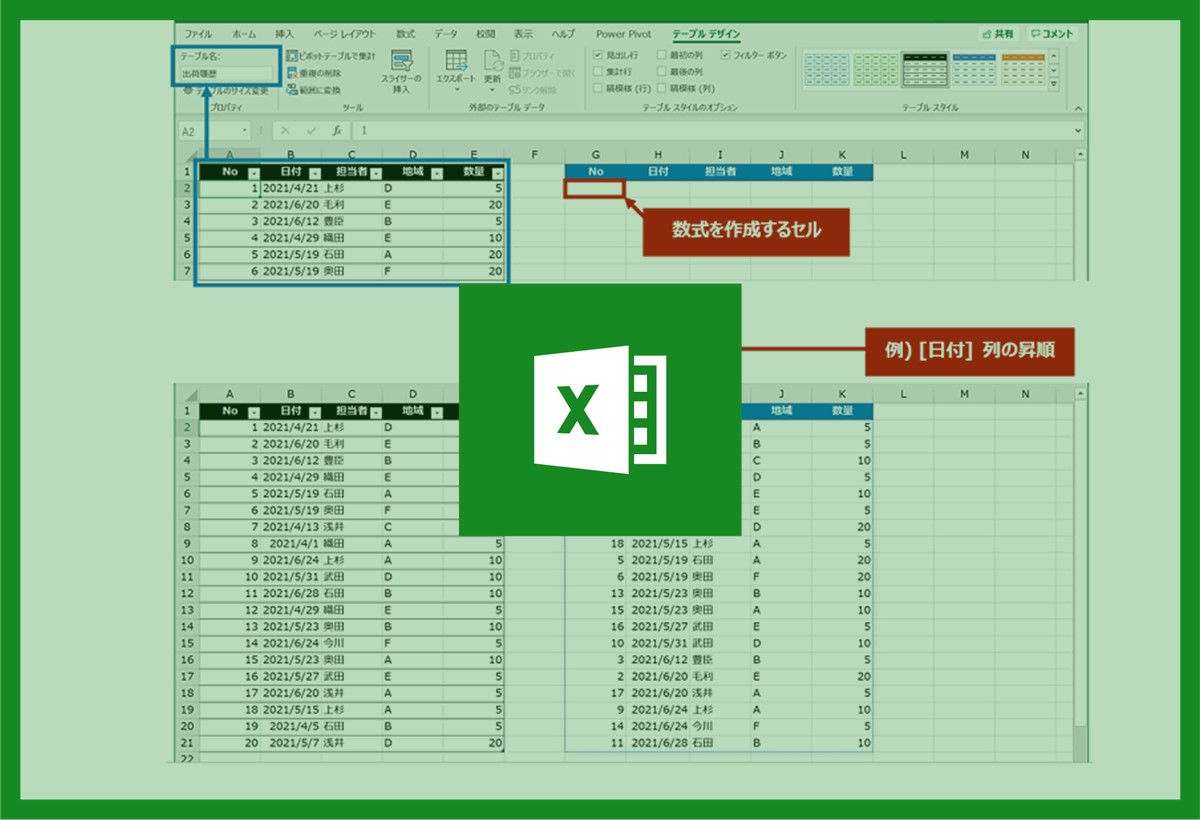
Task: Click the 重複の削除 icon
Action: click(x=292, y=73)
